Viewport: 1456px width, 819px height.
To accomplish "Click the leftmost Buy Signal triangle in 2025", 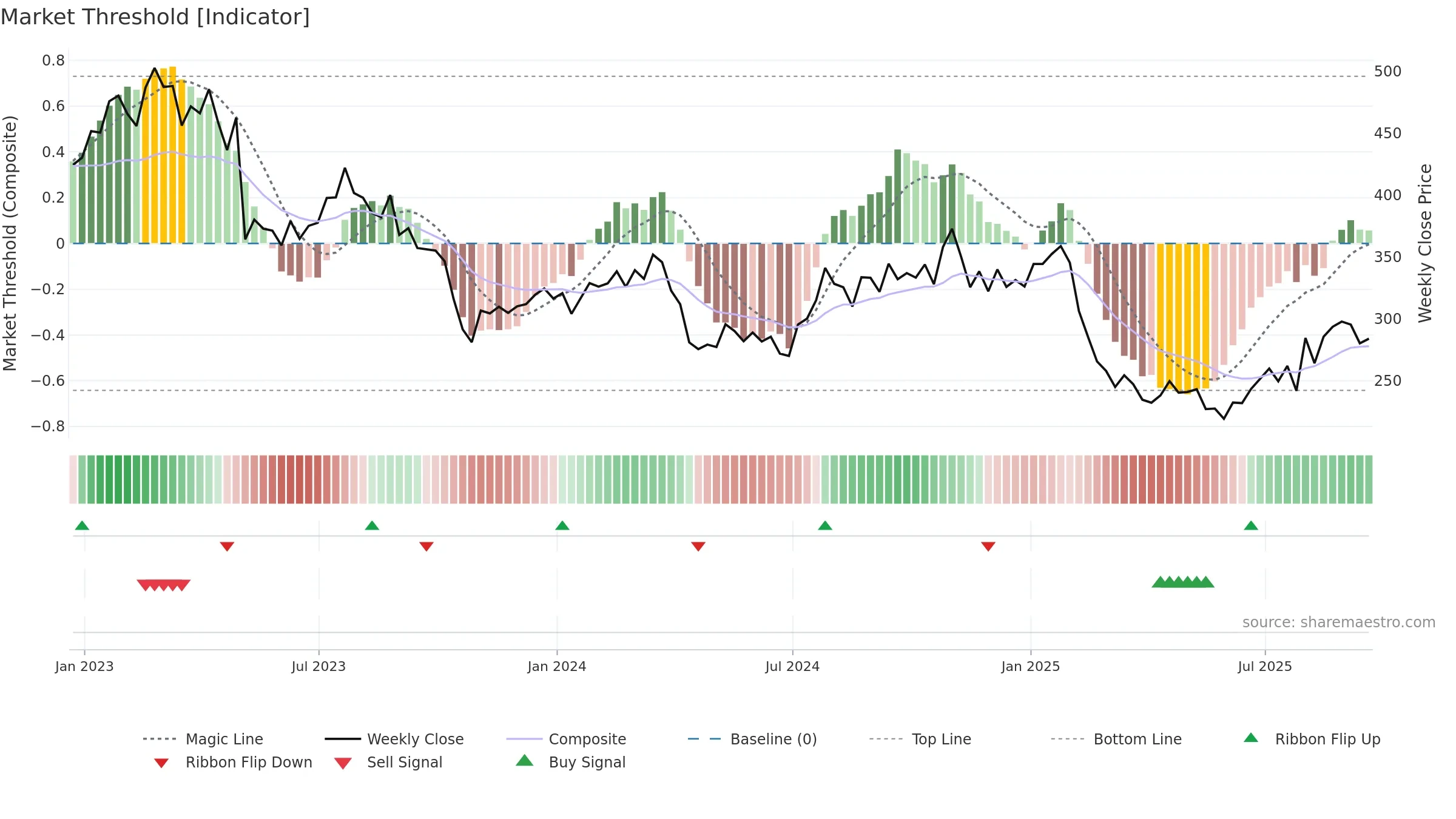I will tap(1159, 582).
